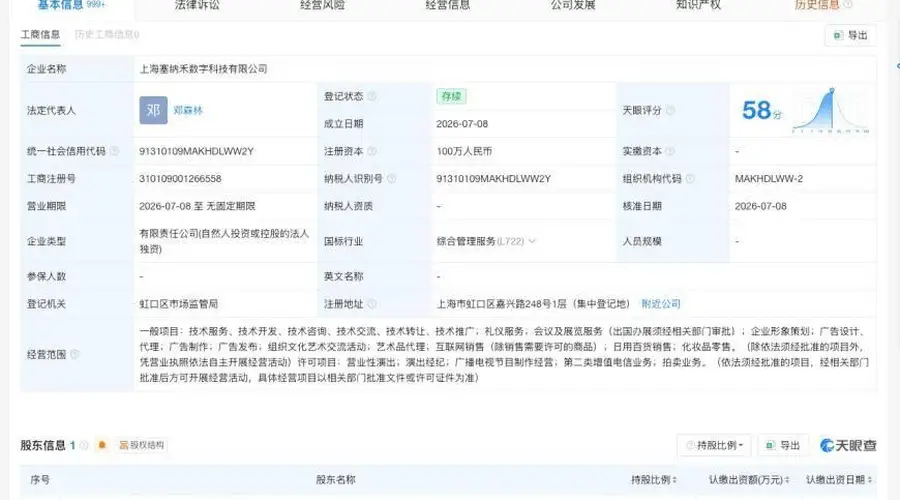Click 导出 button above the 工商信息 table
The height and width of the screenshot is (500, 900).
point(851,36)
